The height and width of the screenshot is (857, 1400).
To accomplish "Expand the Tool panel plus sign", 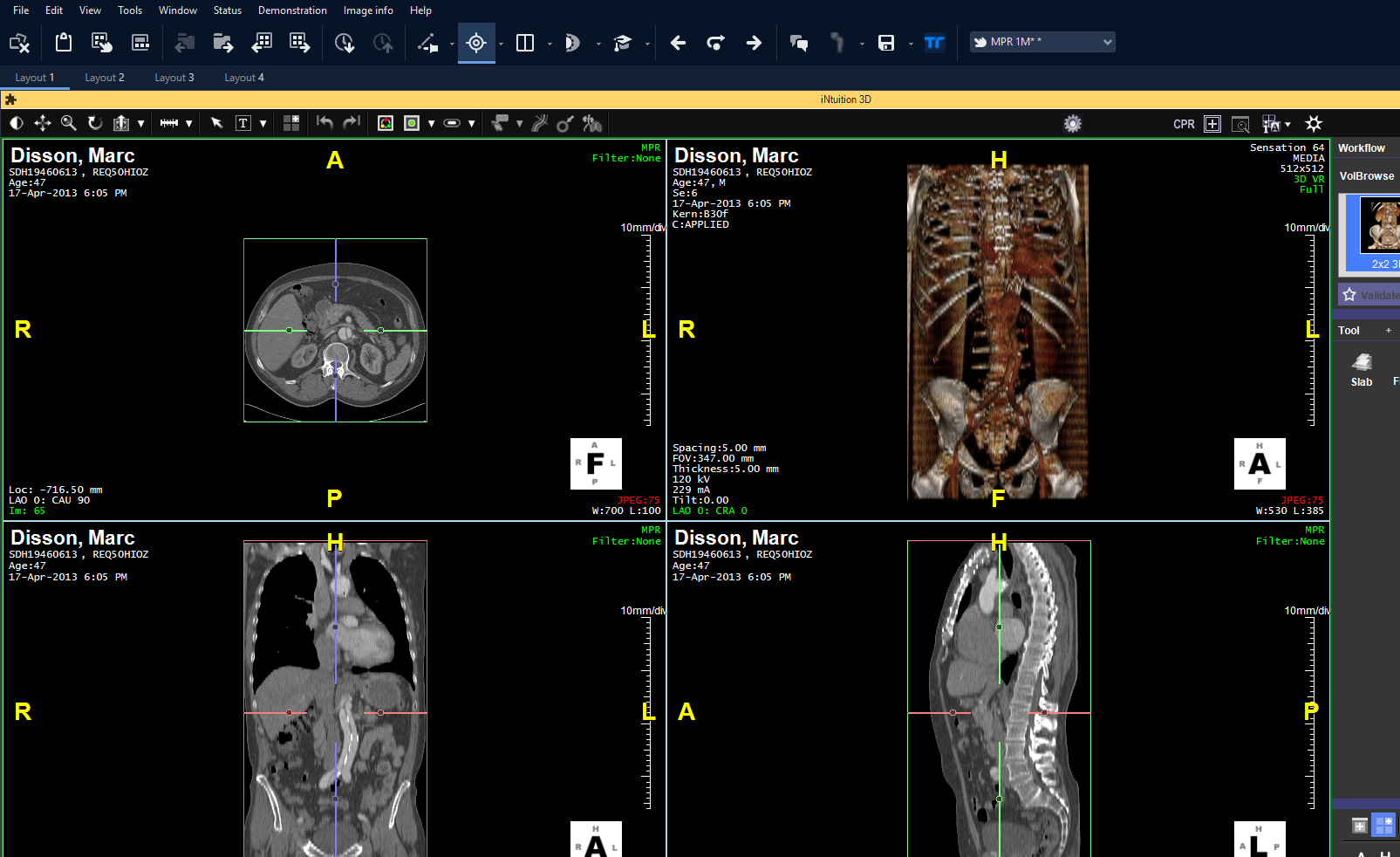I will click(1388, 331).
